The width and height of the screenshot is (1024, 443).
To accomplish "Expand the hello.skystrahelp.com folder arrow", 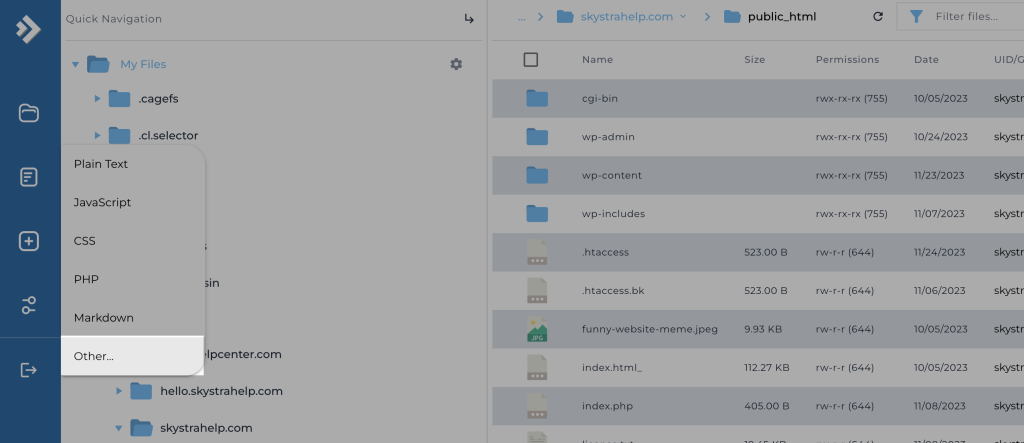I will 119,391.
